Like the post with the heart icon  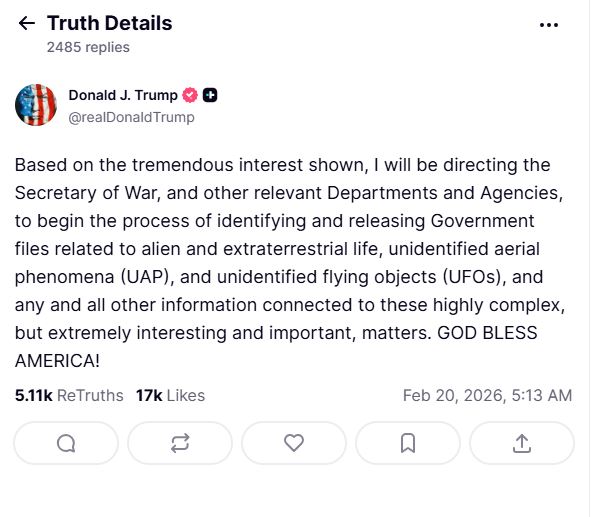294,443
